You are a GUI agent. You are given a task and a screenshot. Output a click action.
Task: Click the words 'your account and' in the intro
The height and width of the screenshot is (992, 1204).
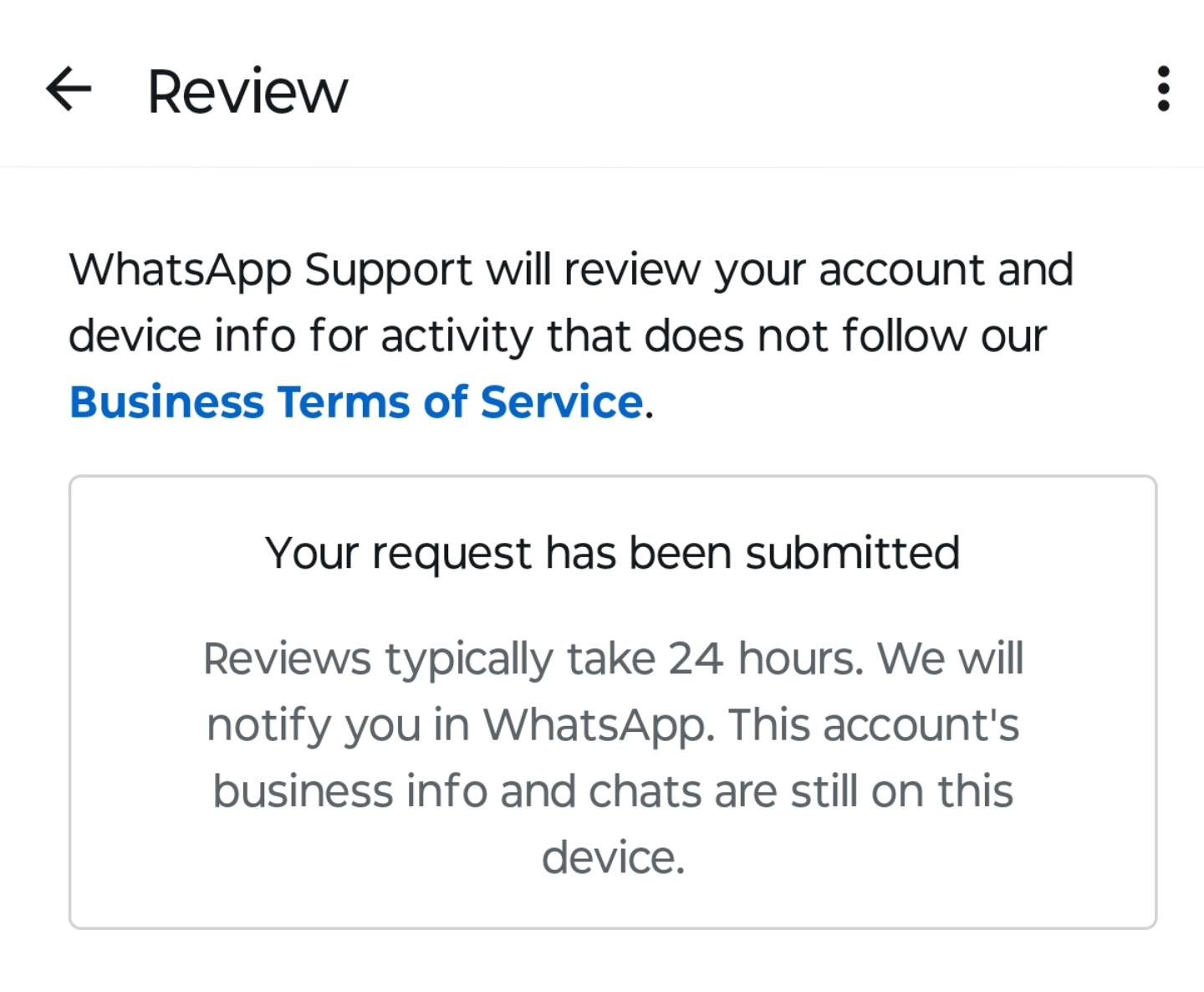click(x=894, y=270)
